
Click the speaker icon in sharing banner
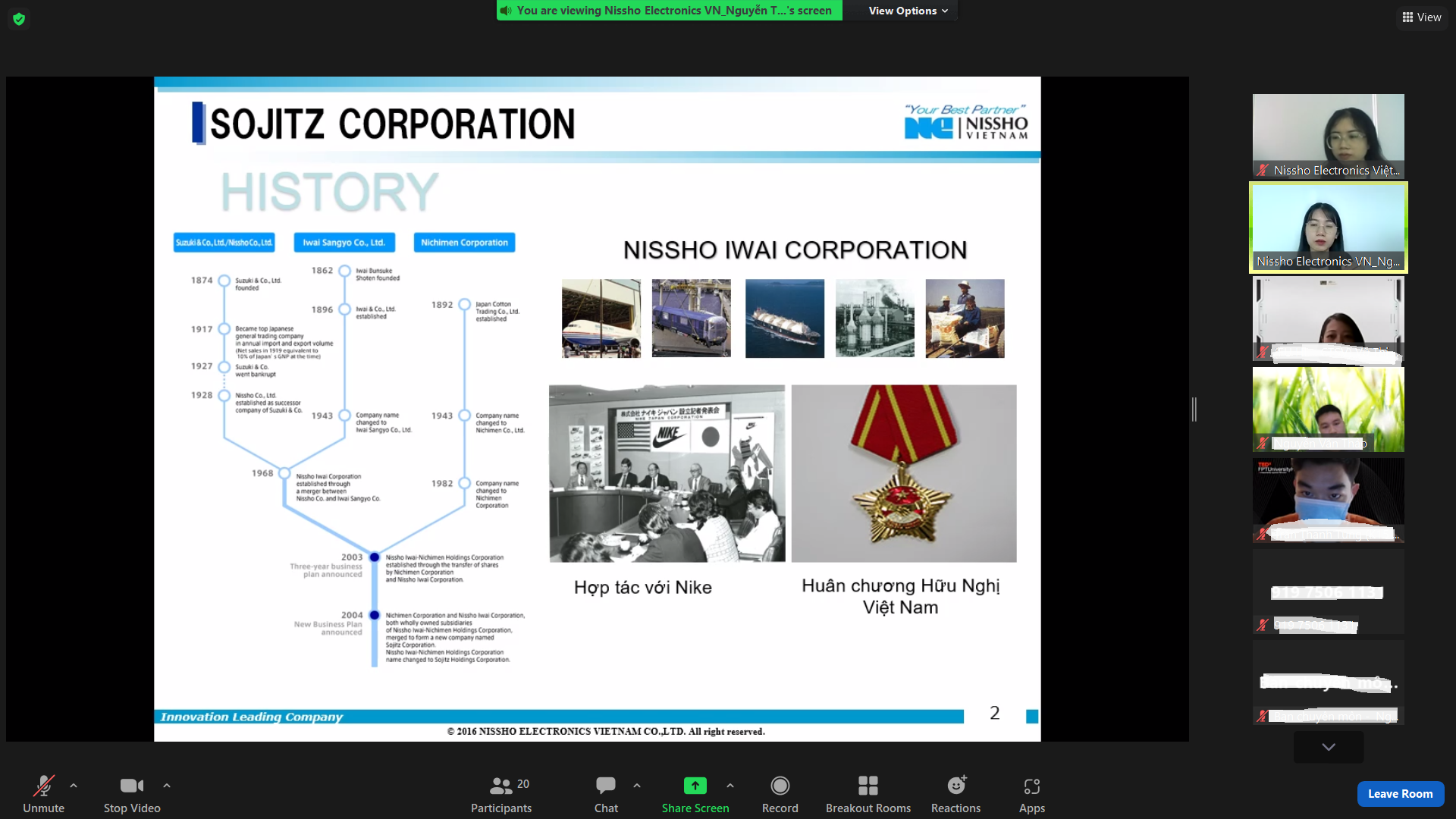pos(506,11)
